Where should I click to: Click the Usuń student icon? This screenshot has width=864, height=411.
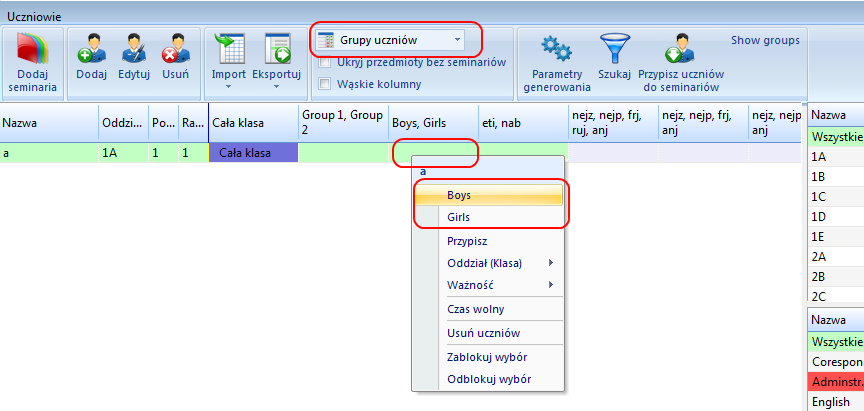pyautogui.click(x=176, y=48)
